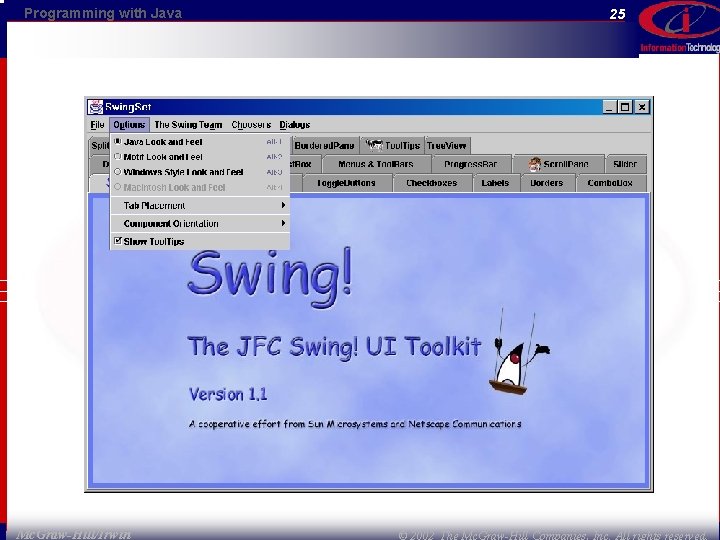
Task: Open the Choosers menu
Action: point(251,125)
